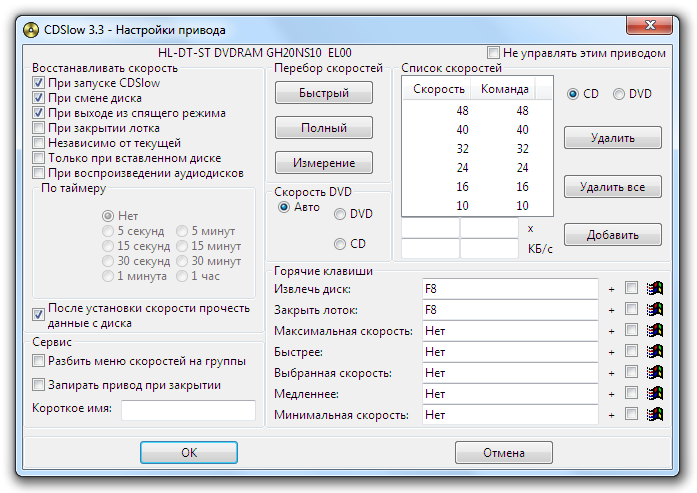The width and height of the screenshot is (697, 493).
Task: Click Удалить все button
Action: tap(613, 187)
